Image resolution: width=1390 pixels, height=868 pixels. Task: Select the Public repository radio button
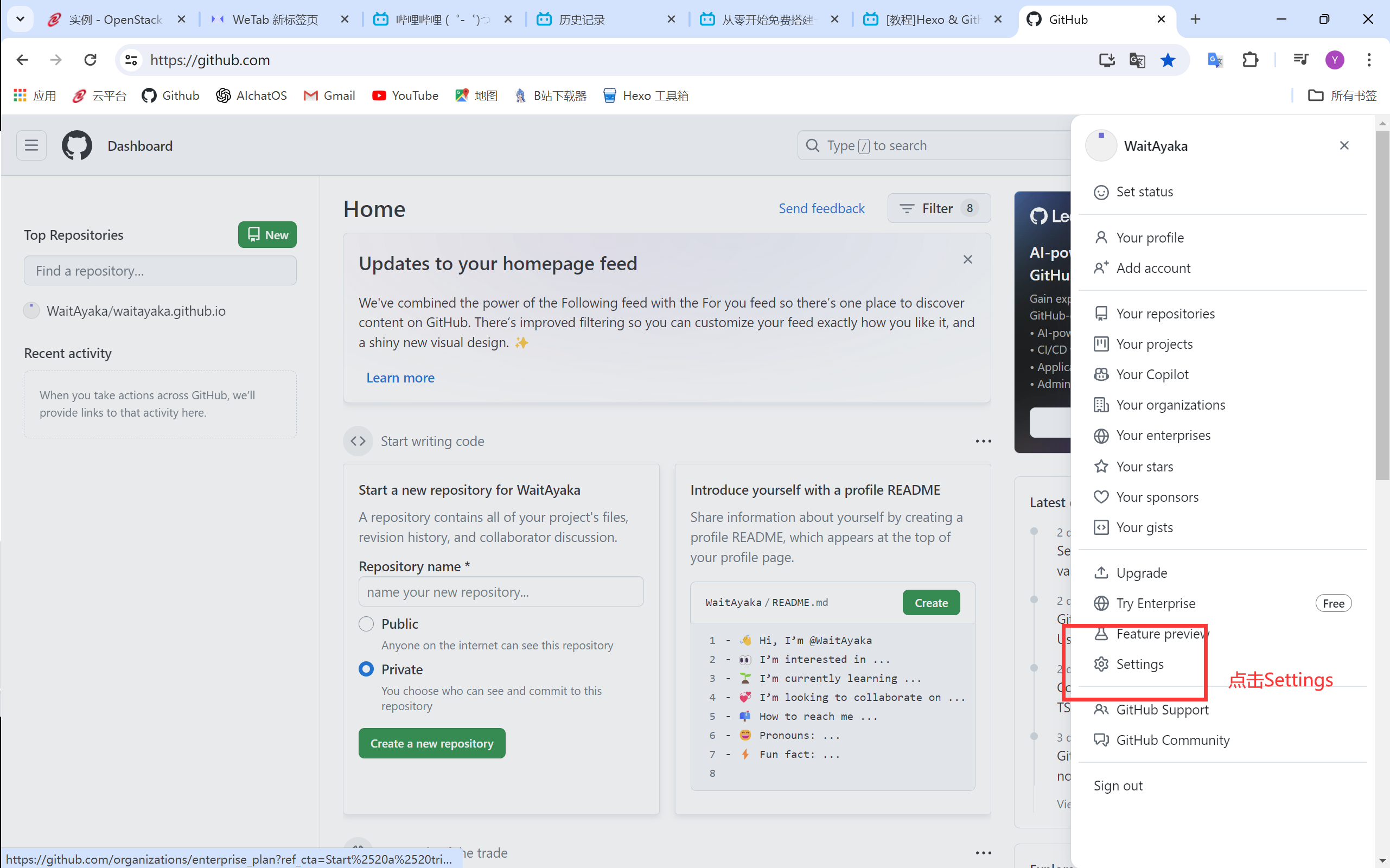[x=366, y=623]
